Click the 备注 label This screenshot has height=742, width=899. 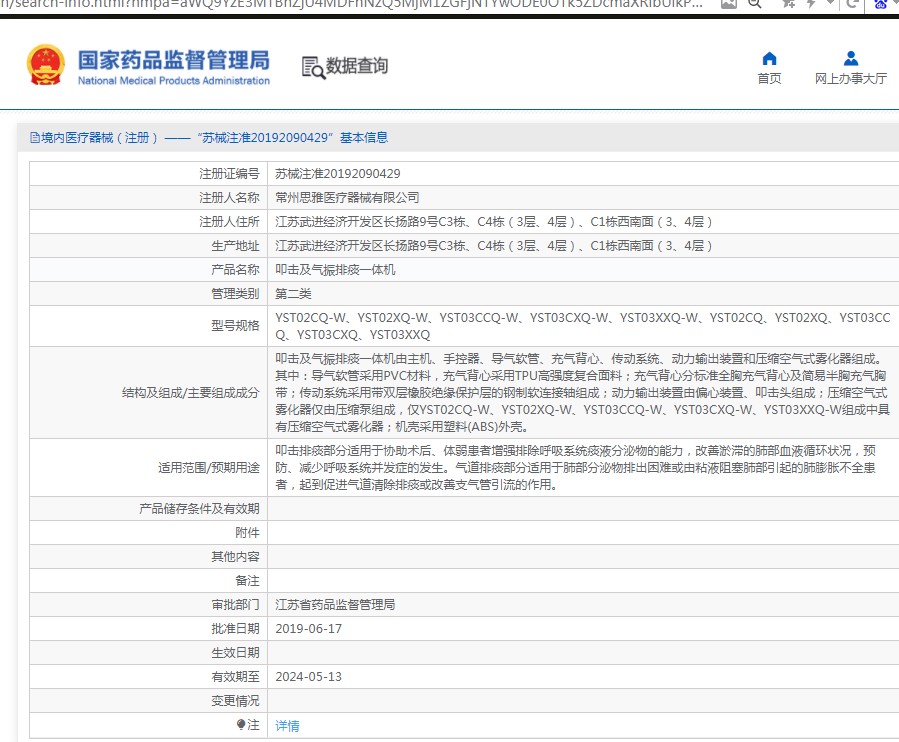click(247, 581)
